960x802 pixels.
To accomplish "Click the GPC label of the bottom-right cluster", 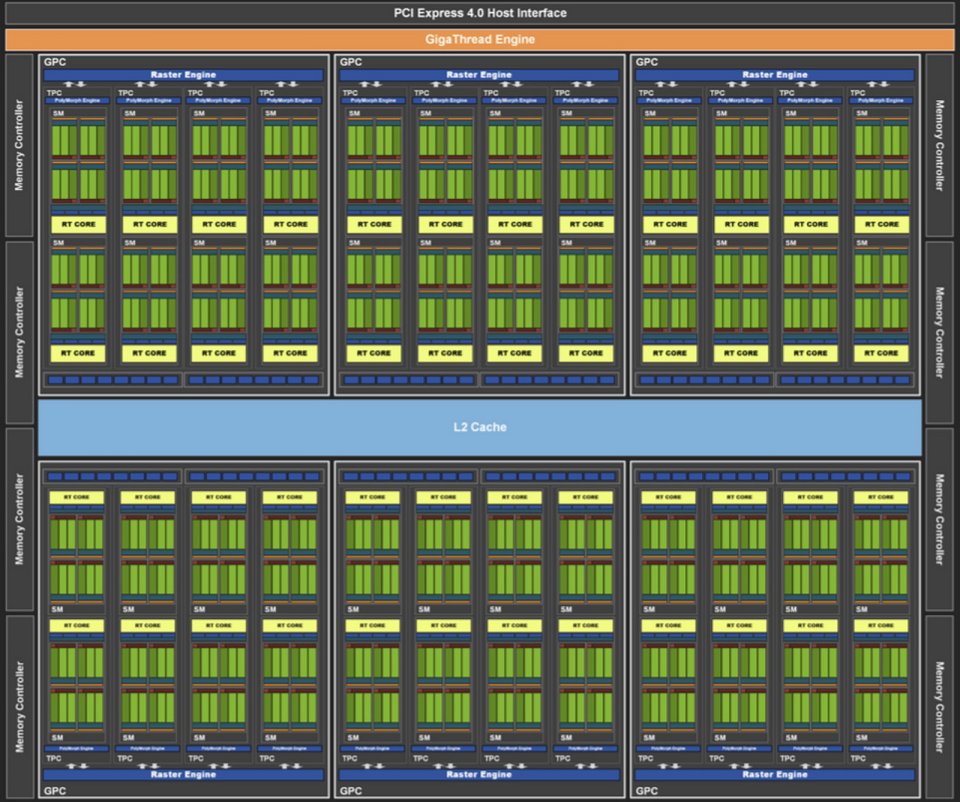I will pos(647,790).
